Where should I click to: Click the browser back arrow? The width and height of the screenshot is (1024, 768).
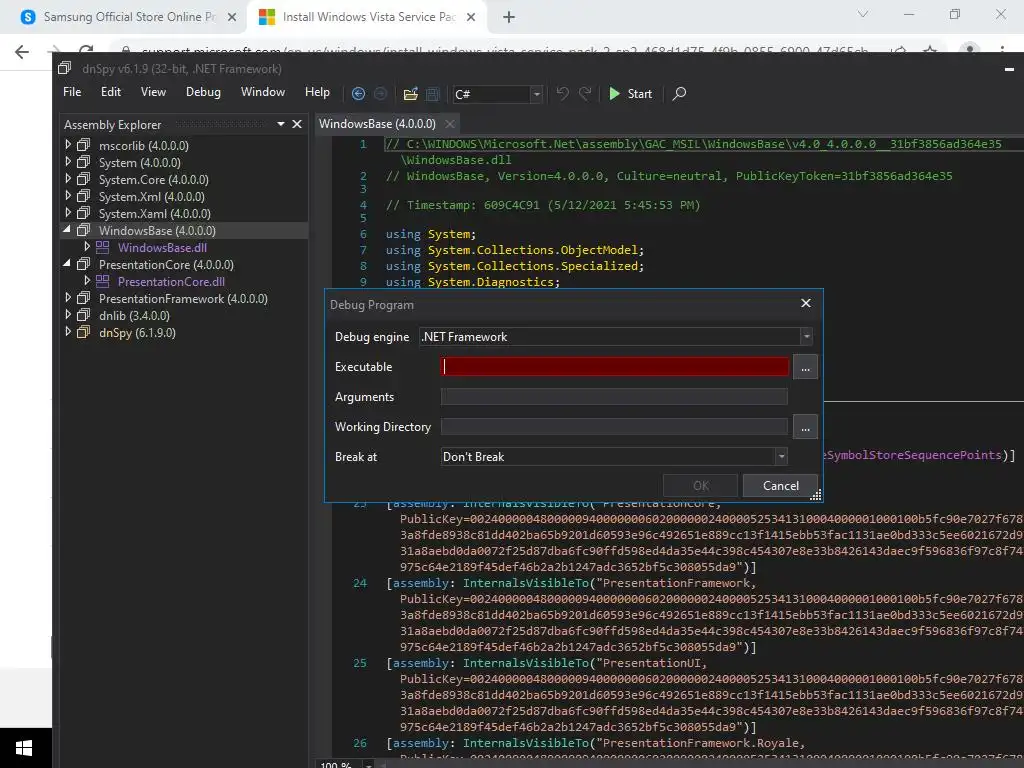(22, 52)
